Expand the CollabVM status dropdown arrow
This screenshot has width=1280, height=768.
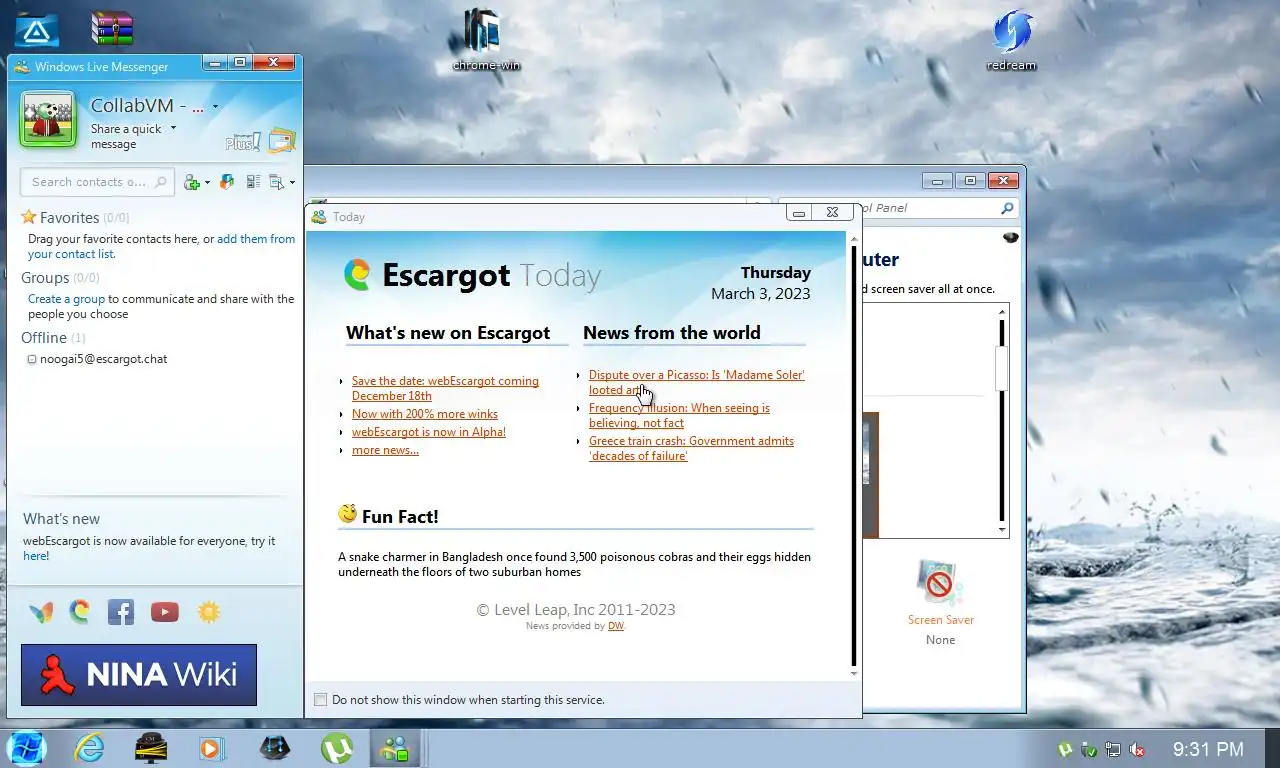pyautogui.click(x=215, y=107)
